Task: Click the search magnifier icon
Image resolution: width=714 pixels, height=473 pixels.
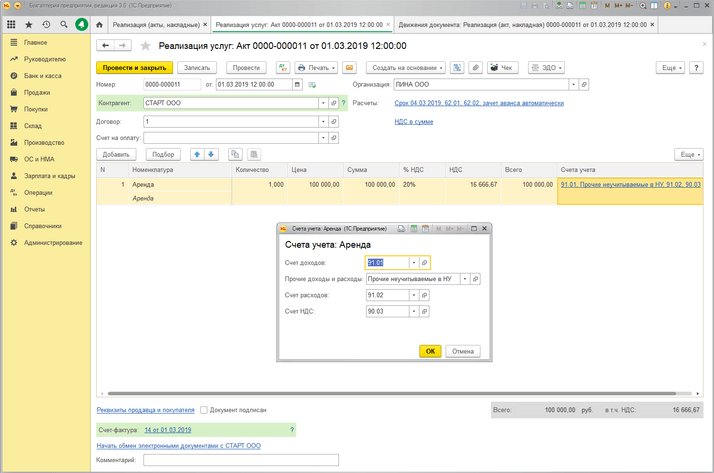Action: click(x=65, y=23)
